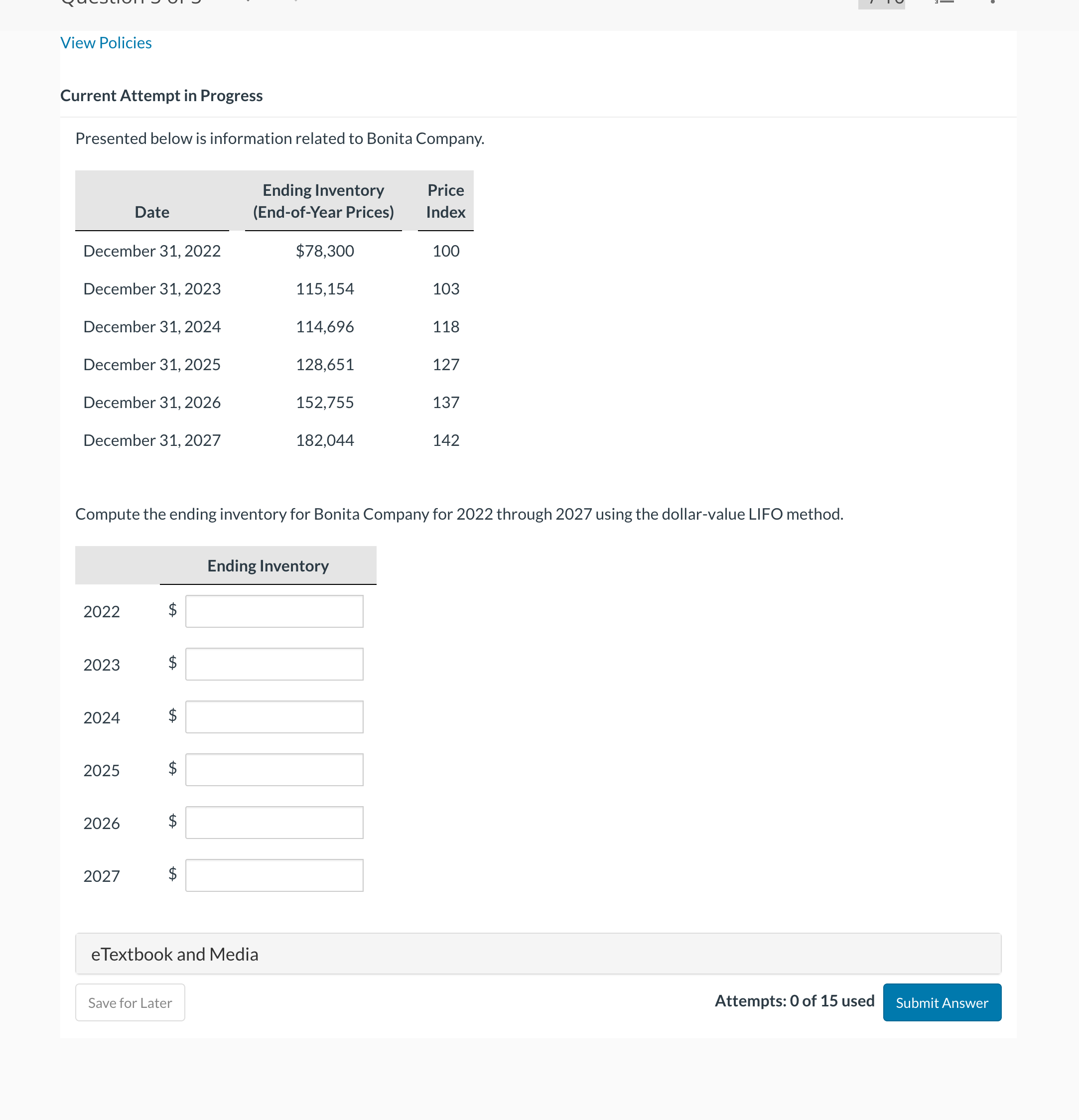The width and height of the screenshot is (1079, 1120).
Task: Open the three-dot overflow menu
Action: (x=994, y=3)
